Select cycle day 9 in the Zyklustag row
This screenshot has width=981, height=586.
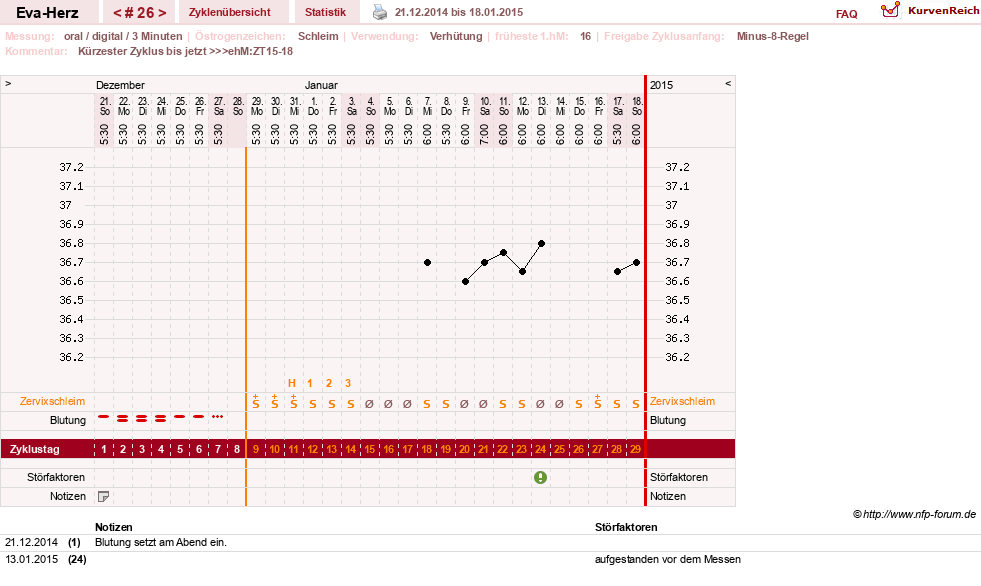pos(255,449)
